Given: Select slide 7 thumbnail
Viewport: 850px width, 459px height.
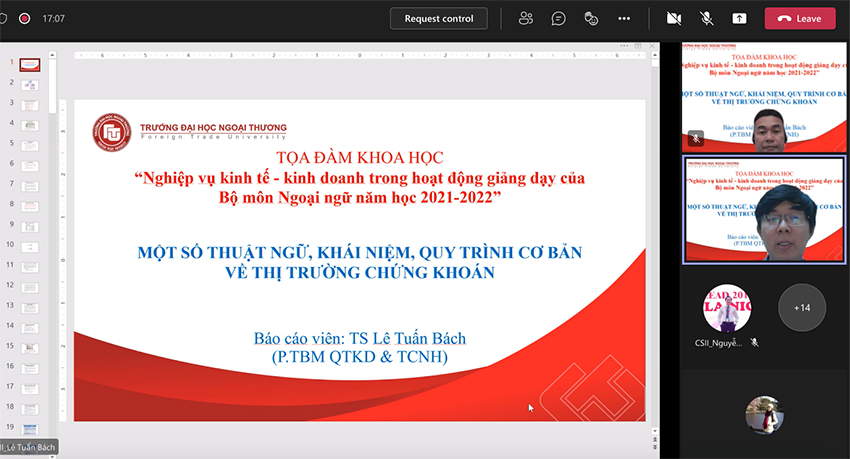Looking at the screenshot, I should coord(30,186).
